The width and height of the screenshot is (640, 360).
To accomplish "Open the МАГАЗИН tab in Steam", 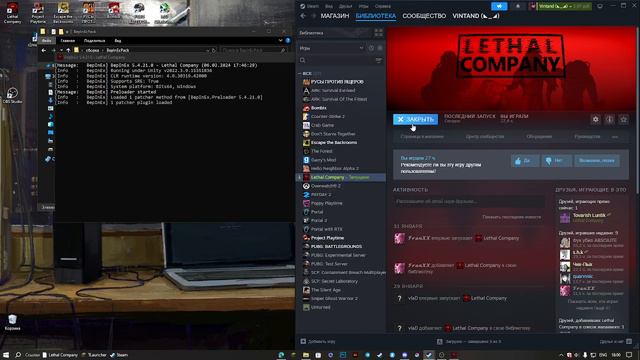I will pos(335,16).
